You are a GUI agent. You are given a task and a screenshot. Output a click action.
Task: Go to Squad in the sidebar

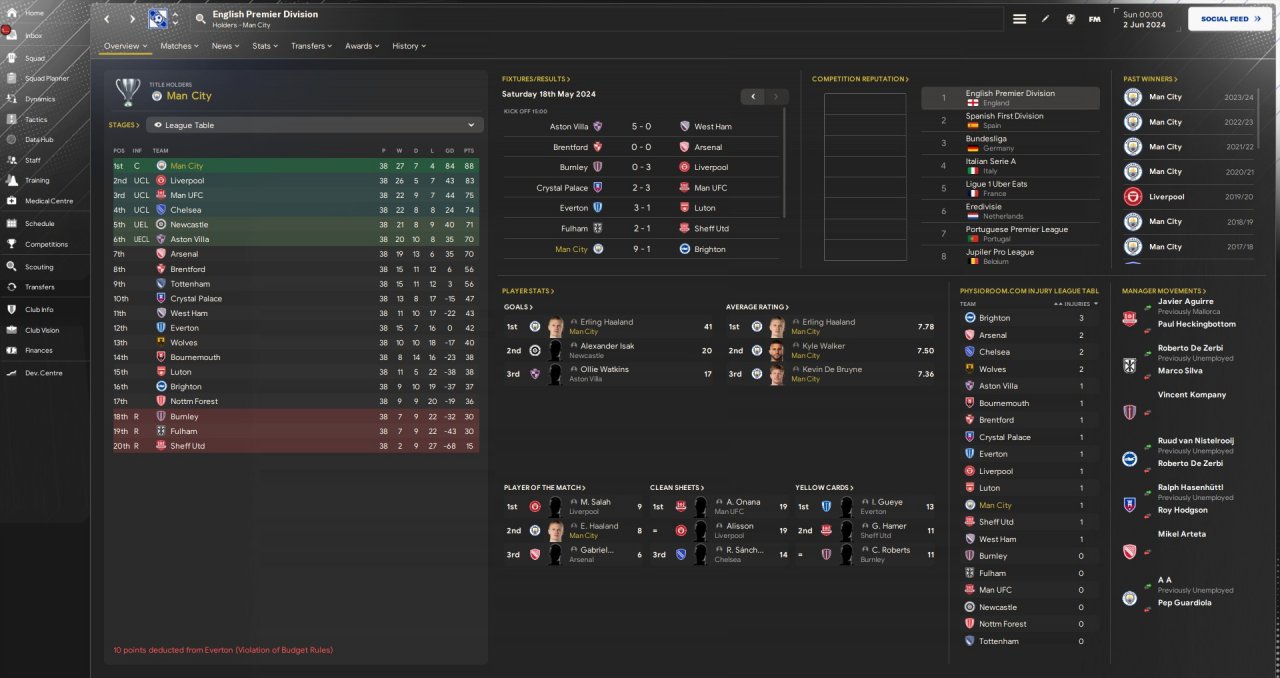tap(34, 58)
